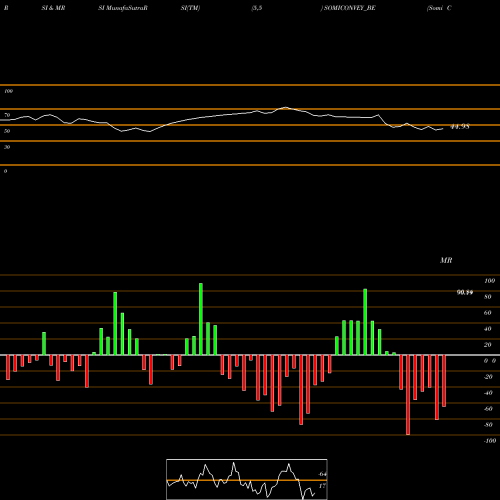This screenshot has width=500, height=500.
Task: Click the 80 label on MR axis
Action: coord(488,297)
